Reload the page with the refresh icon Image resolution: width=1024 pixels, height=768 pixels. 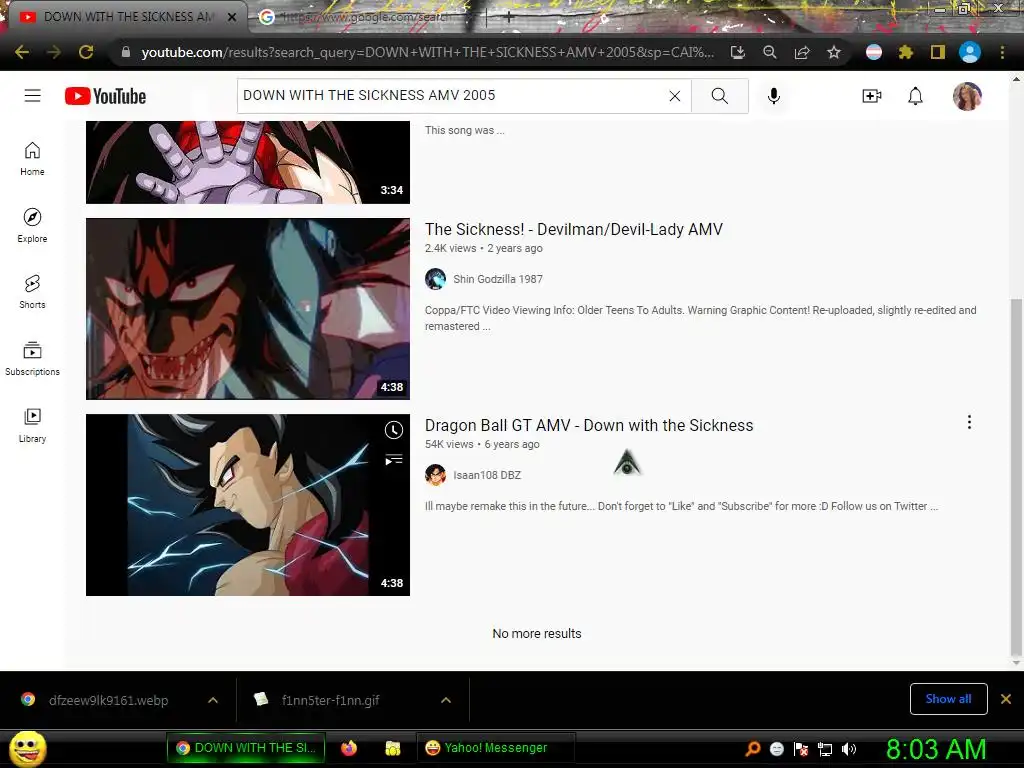(x=86, y=52)
